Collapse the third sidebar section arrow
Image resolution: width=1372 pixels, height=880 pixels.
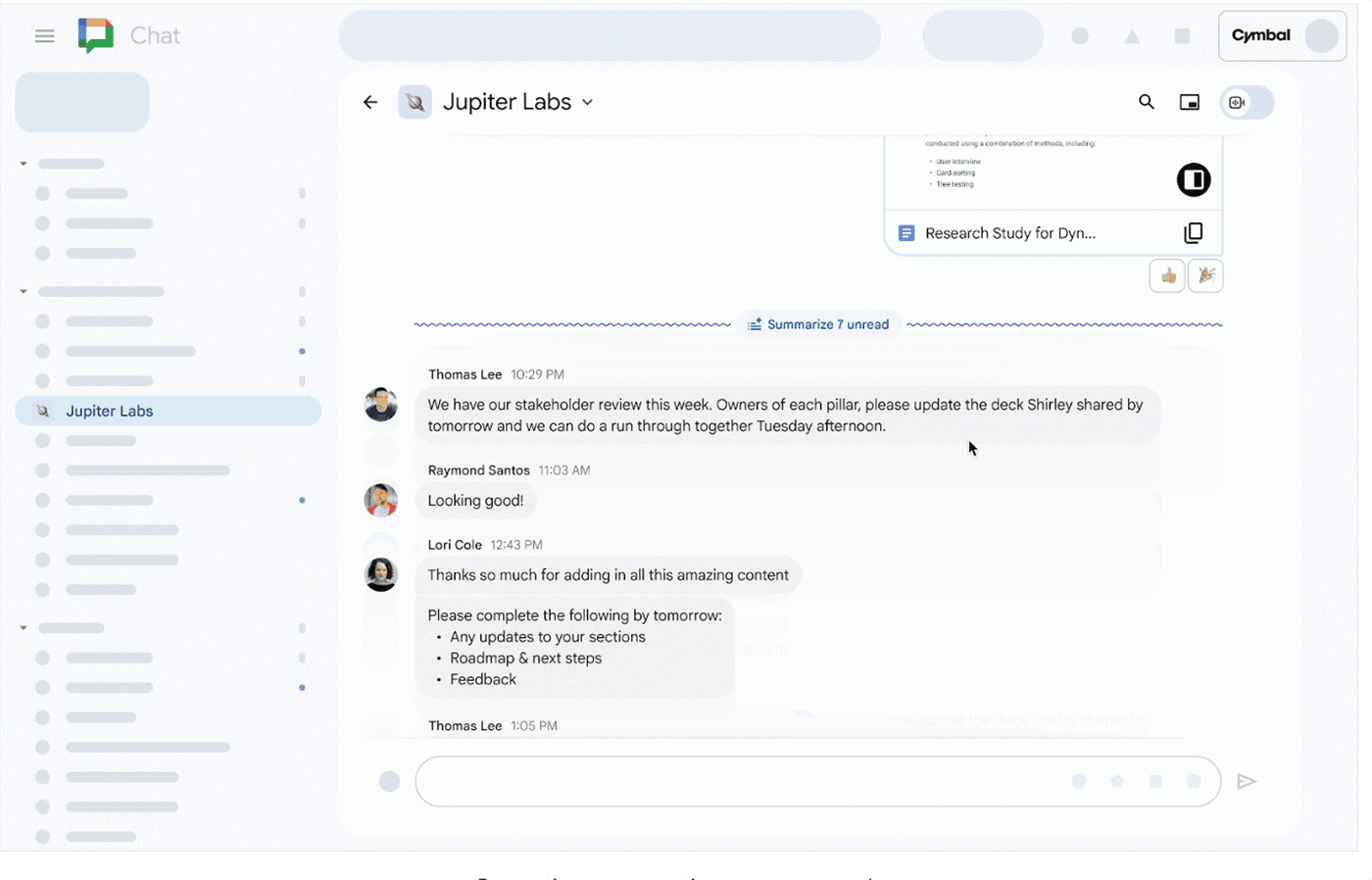[24, 627]
